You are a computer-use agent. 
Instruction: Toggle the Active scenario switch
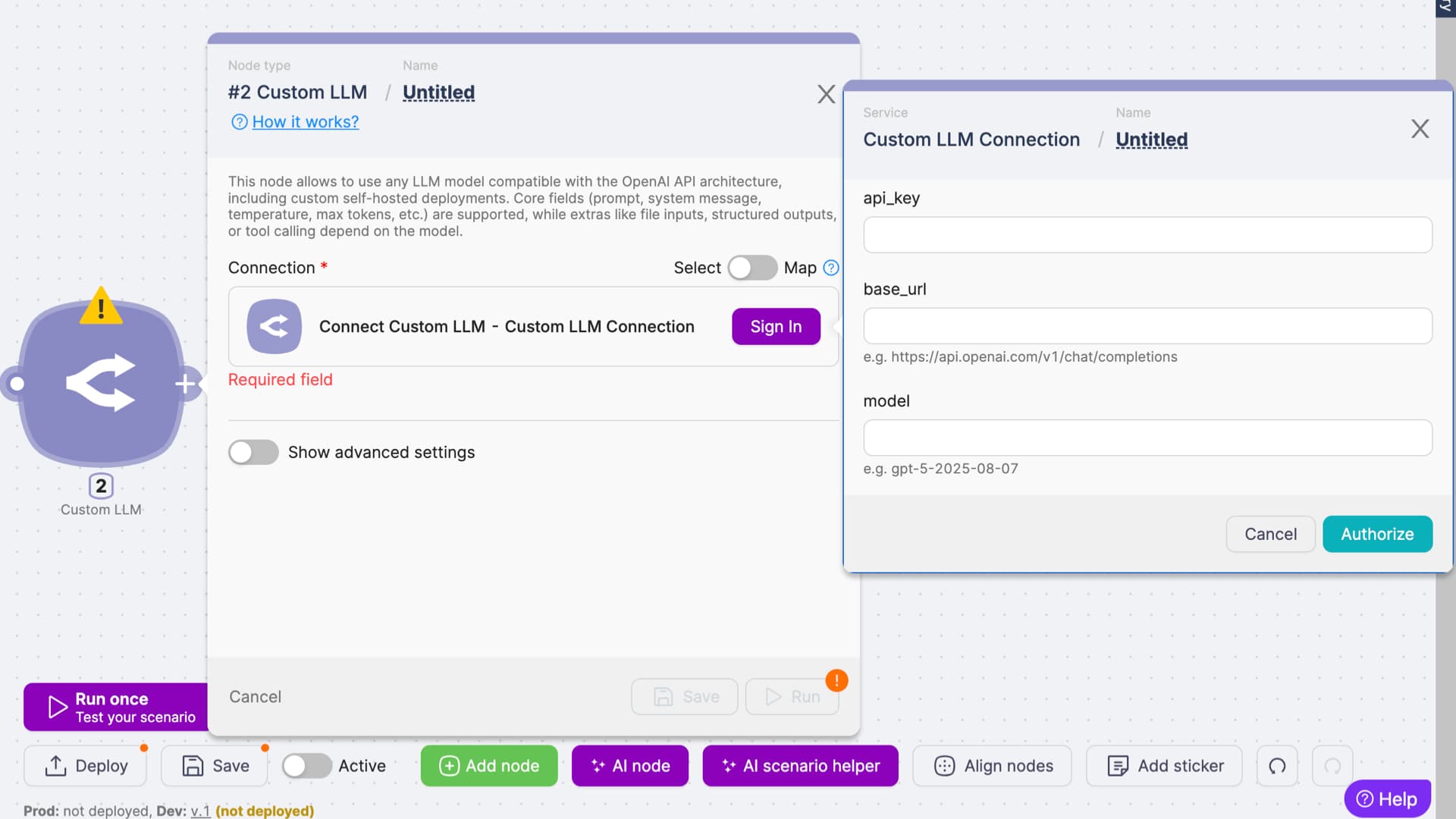point(306,766)
